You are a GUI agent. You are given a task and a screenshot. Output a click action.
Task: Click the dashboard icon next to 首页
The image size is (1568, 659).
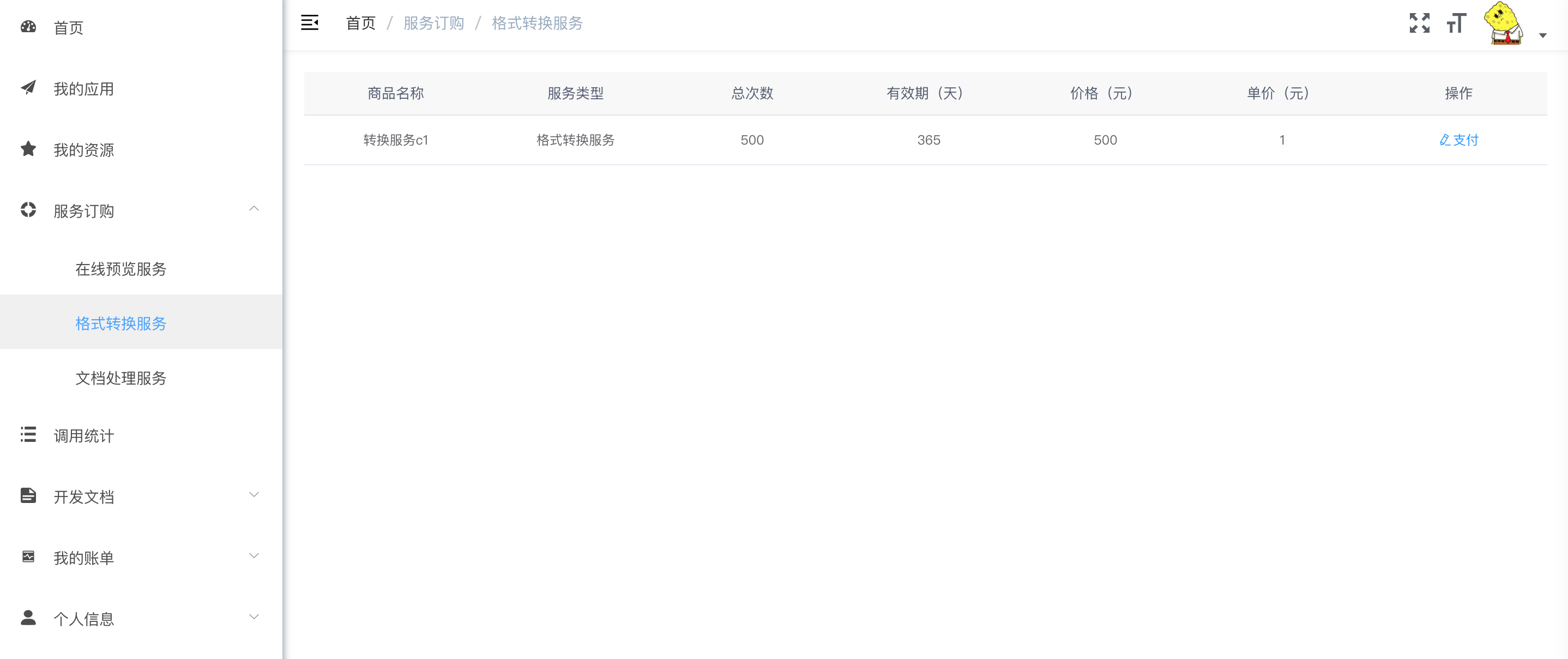28,27
